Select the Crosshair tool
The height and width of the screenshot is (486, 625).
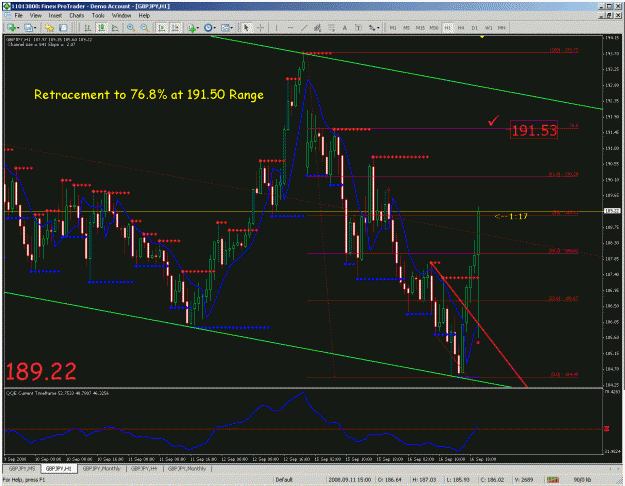[x=260, y=28]
